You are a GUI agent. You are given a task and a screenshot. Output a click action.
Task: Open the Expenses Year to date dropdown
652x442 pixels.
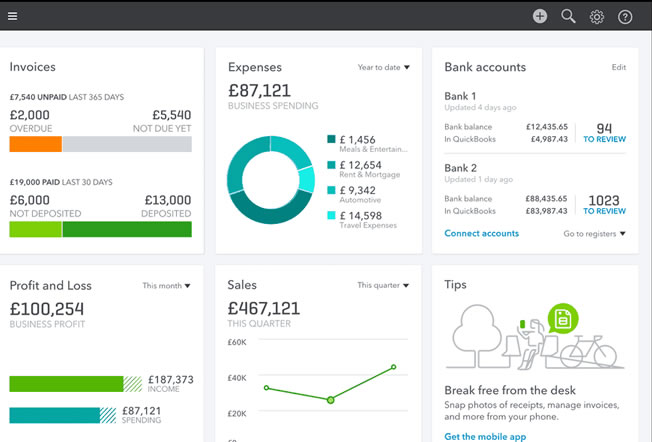tap(383, 67)
